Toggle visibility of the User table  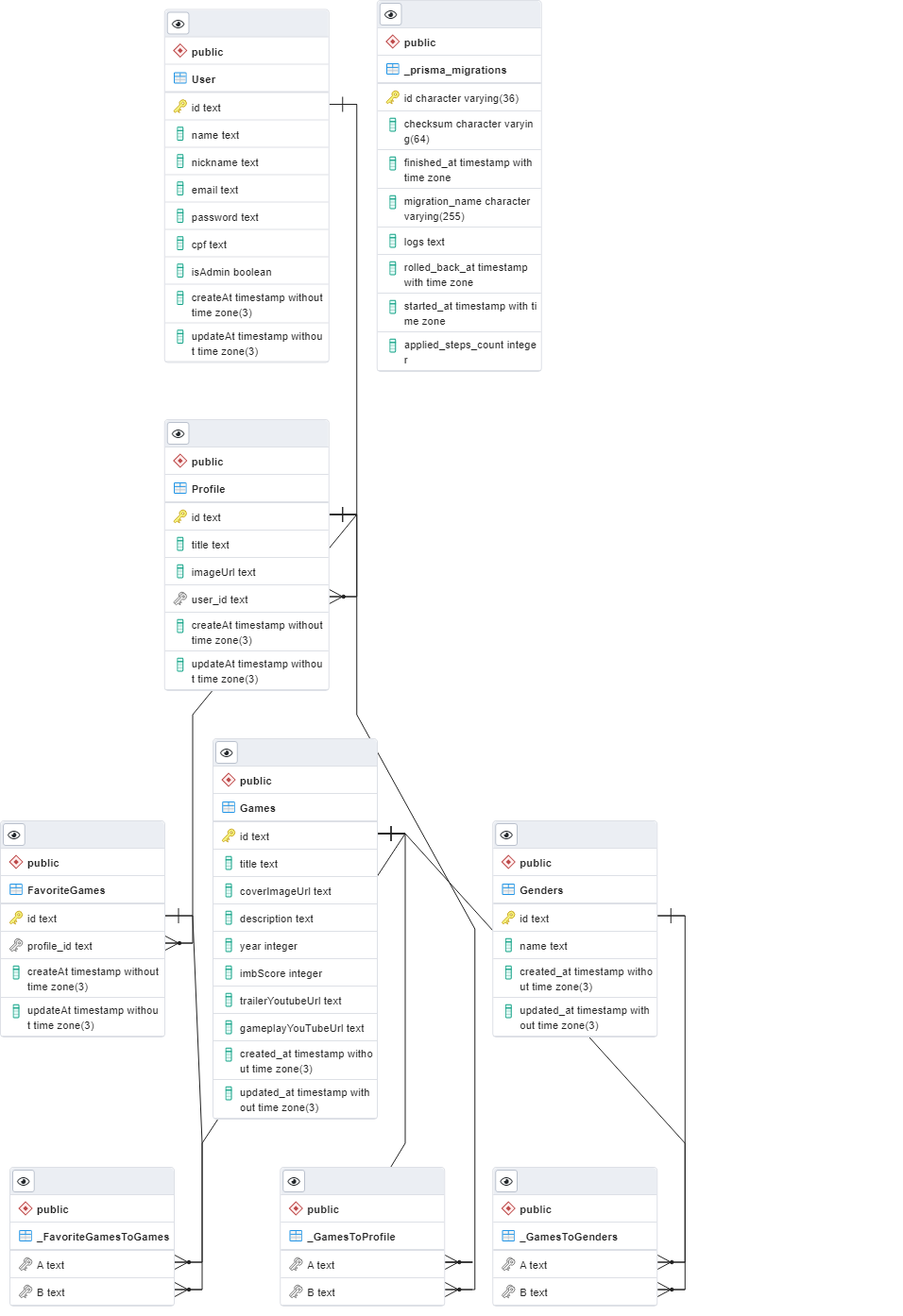[x=178, y=23]
